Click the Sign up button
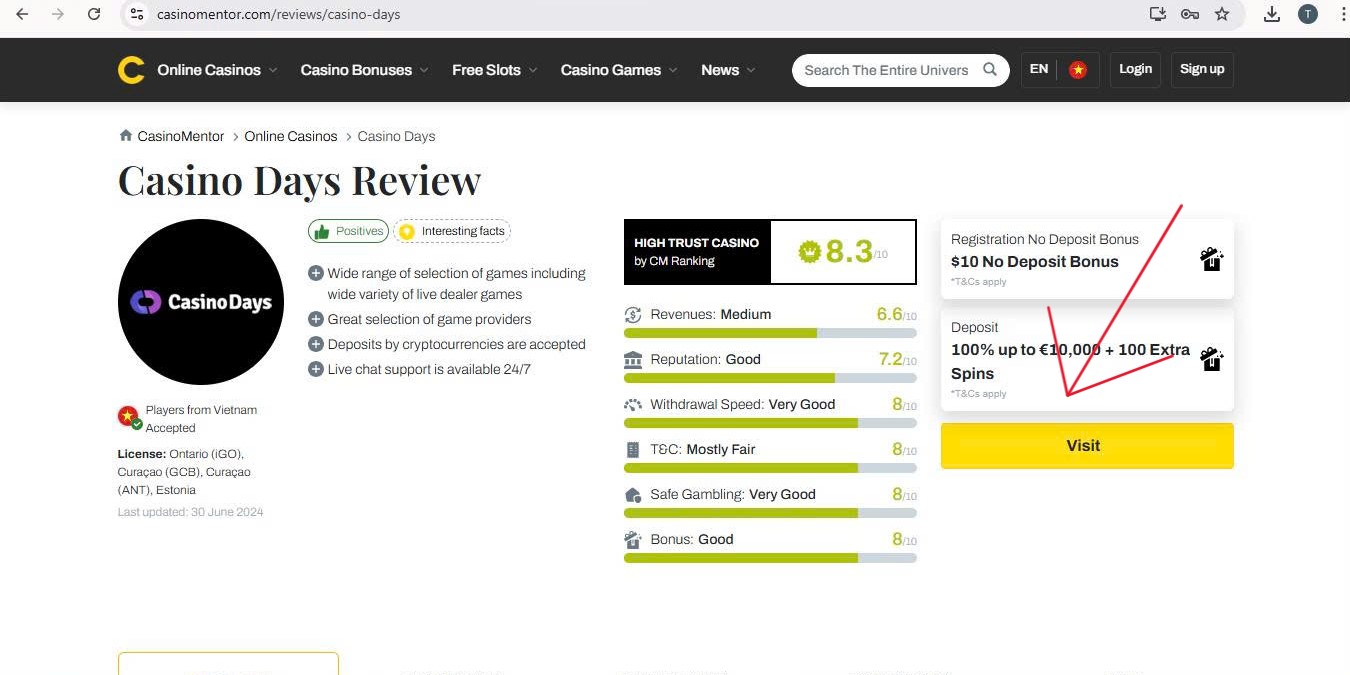The width and height of the screenshot is (1350, 675). click(x=1202, y=69)
